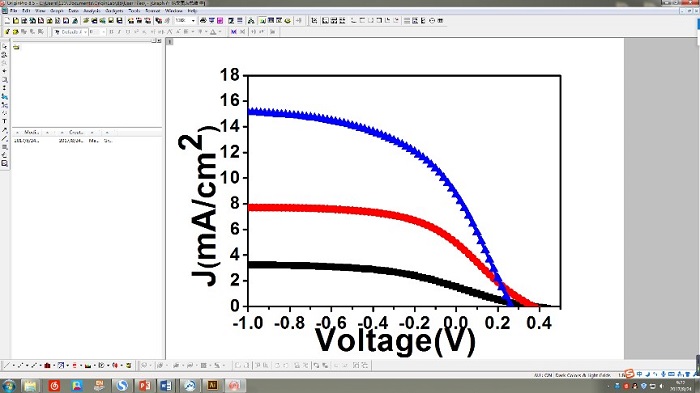Click the New Matrix toolbar icon
Viewport: 700px width, 393px height.
pyautogui.click(x=49, y=21)
